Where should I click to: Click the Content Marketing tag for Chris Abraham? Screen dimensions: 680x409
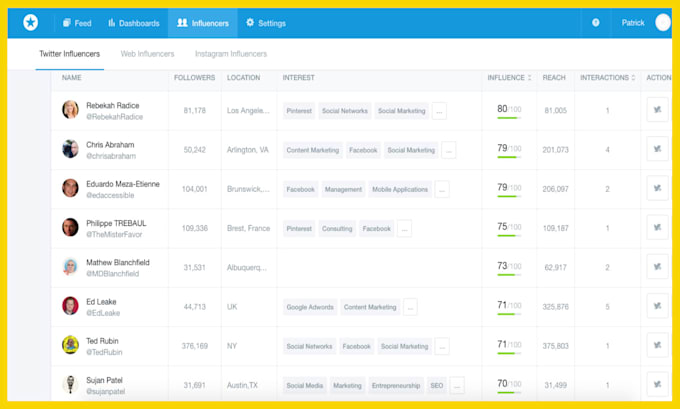(x=313, y=150)
